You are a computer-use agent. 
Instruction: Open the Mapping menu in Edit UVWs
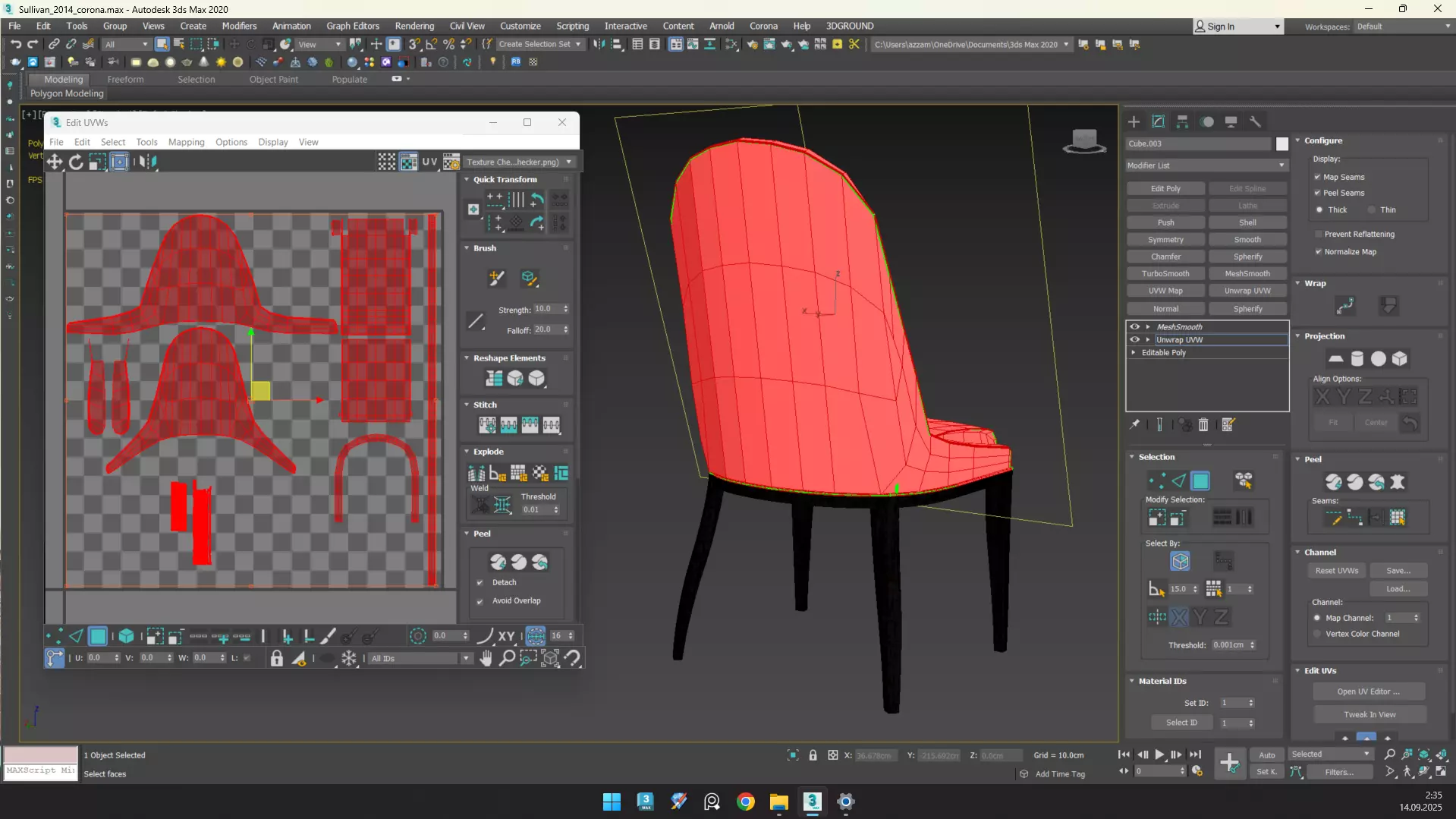(x=186, y=142)
